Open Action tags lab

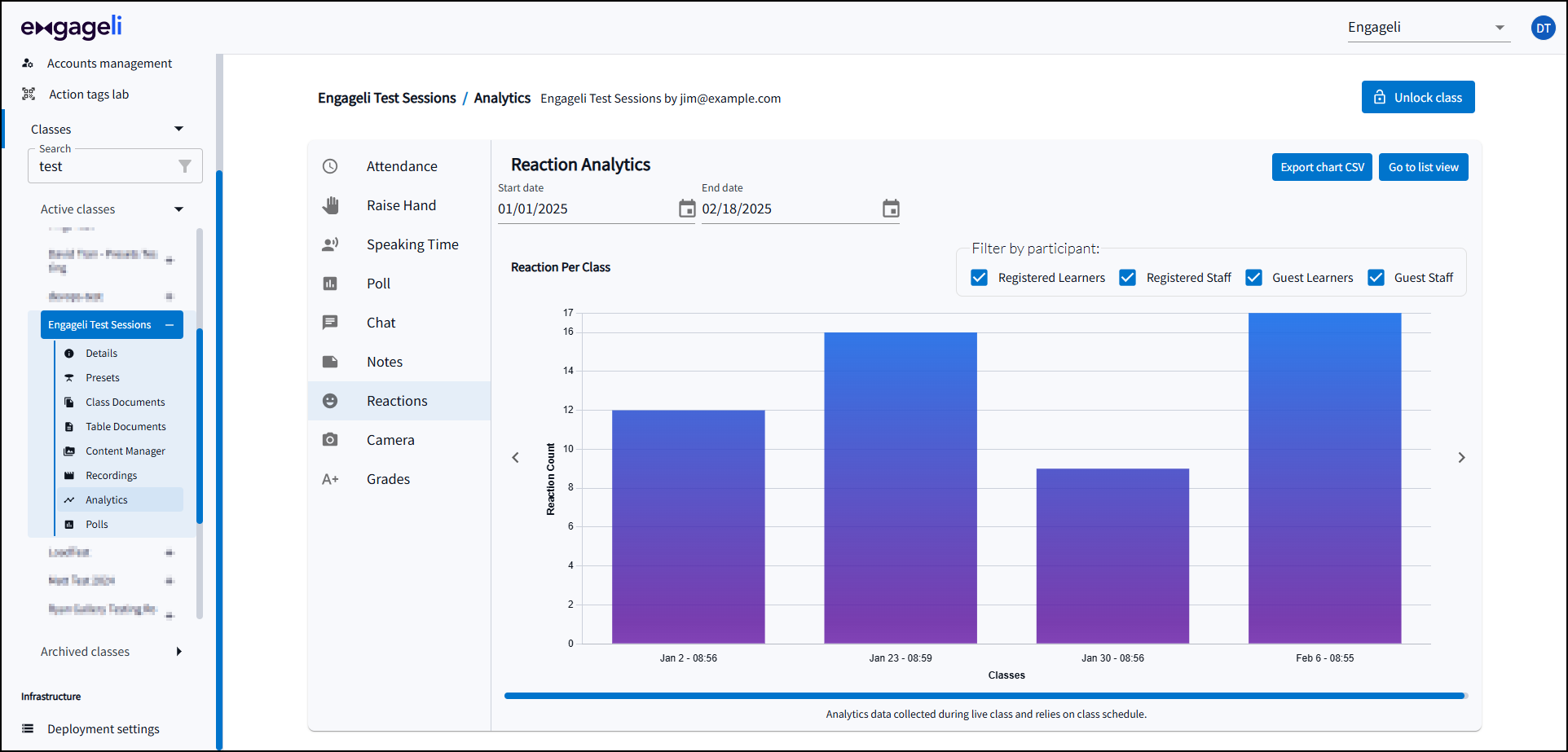[x=89, y=95]
